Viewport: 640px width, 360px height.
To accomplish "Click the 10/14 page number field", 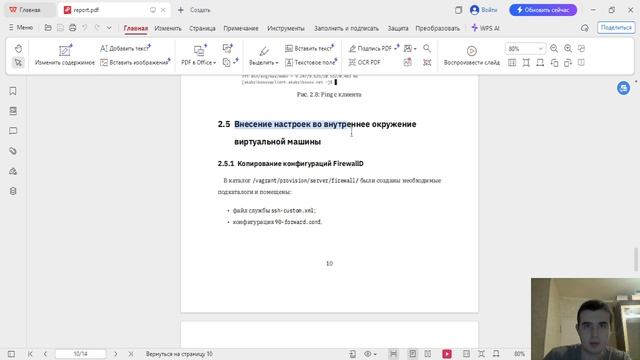I will pyautogui.click(x=80, y=354).
